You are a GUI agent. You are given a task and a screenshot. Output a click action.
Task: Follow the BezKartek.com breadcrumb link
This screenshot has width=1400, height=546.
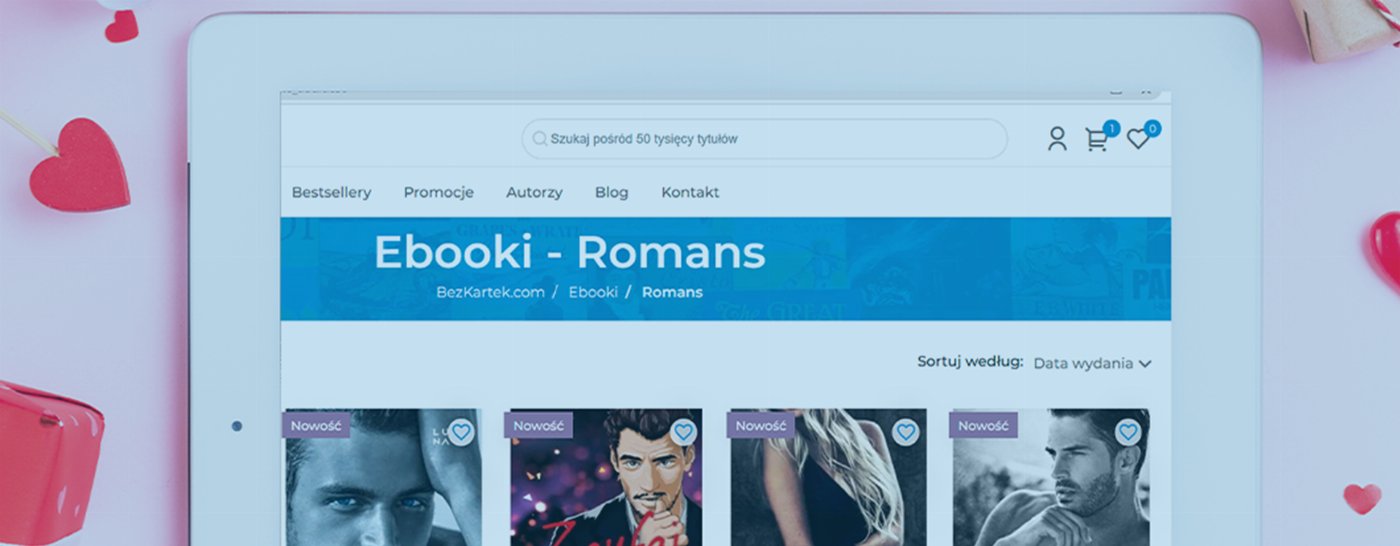tap(490, 292)
